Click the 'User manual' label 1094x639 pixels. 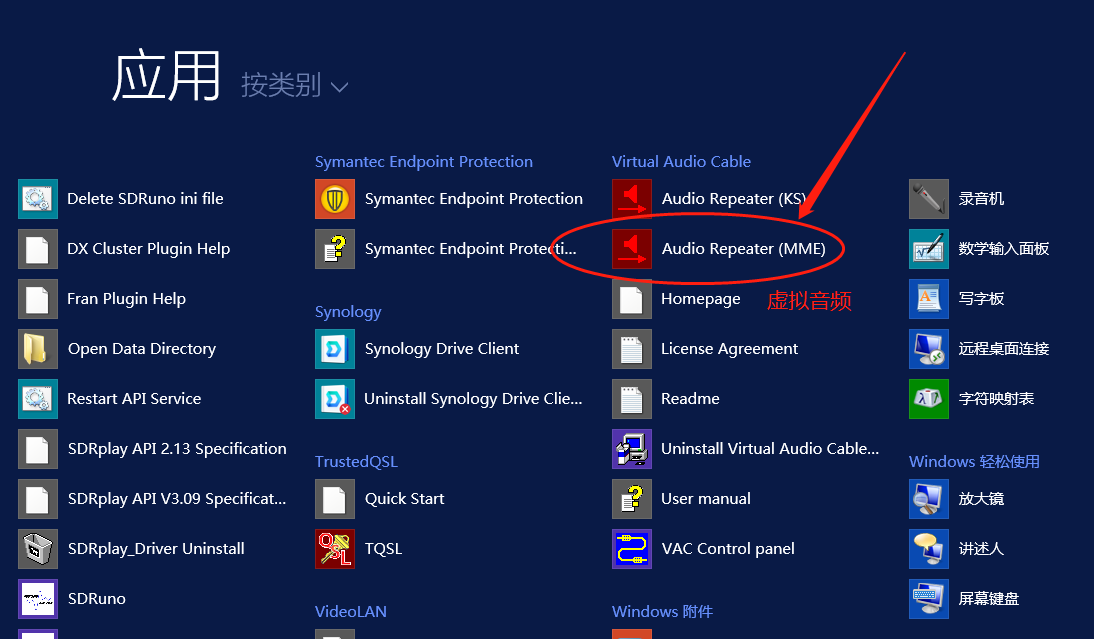click(705, 499)
